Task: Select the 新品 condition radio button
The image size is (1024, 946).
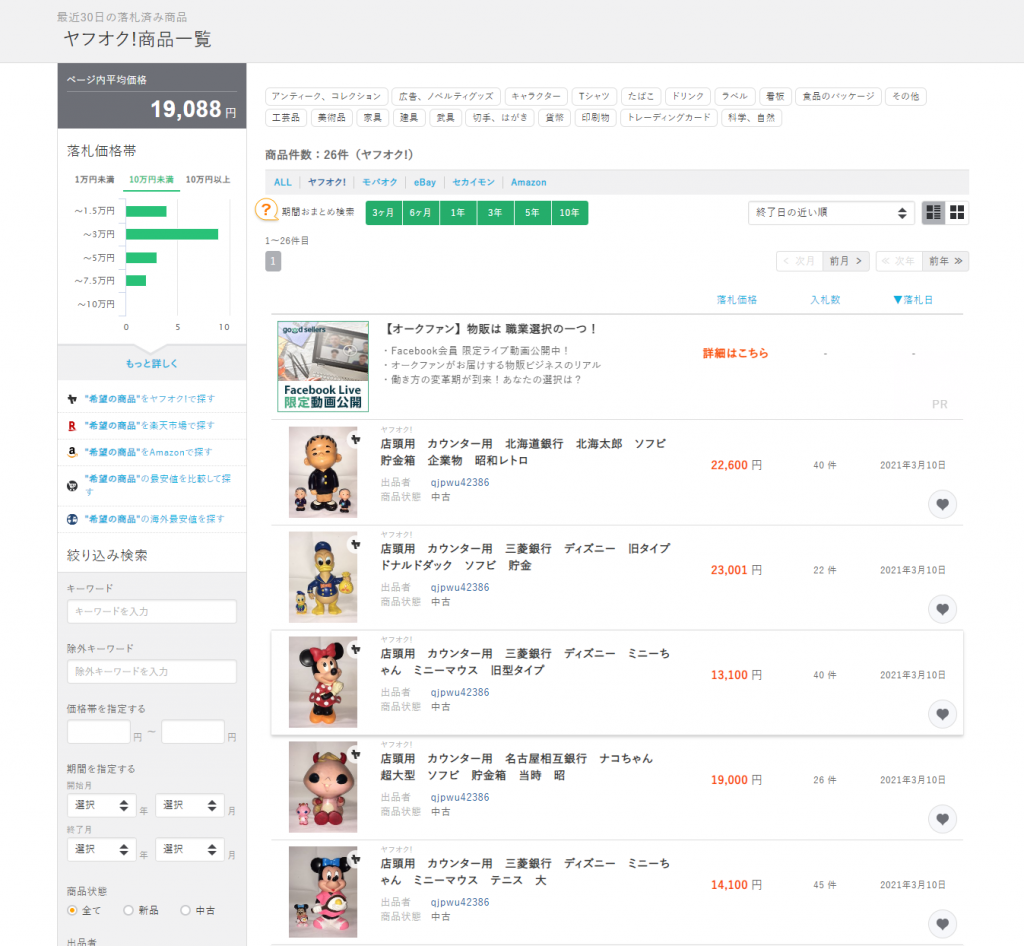Action: (x=128, y=910)
